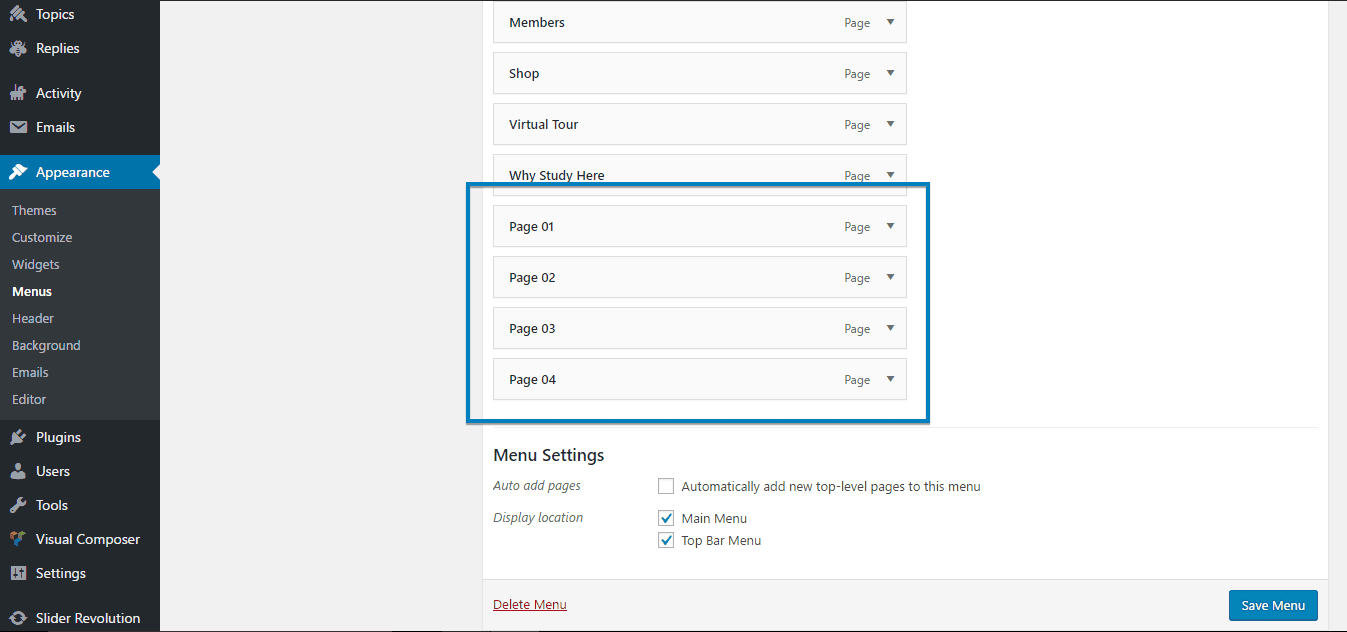Image resolution: width=1347 pixels, height=632 pixels.
Task: Uncheck the Main Menu display location
Action: (x=666, y=518)
